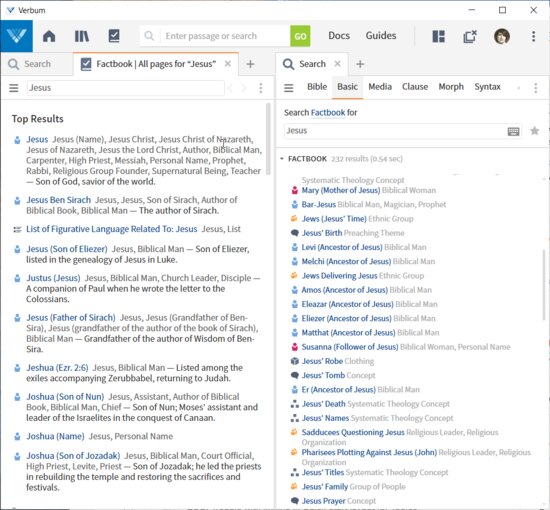This screenshot has width=550, height=510.
Task: Click the search results vertical scrollbar
Action: 544,284
